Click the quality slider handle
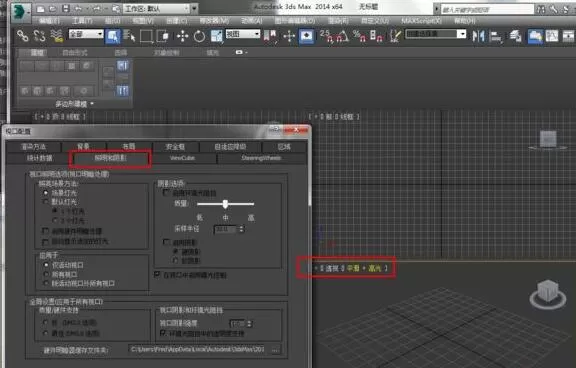 pos(225,204)
